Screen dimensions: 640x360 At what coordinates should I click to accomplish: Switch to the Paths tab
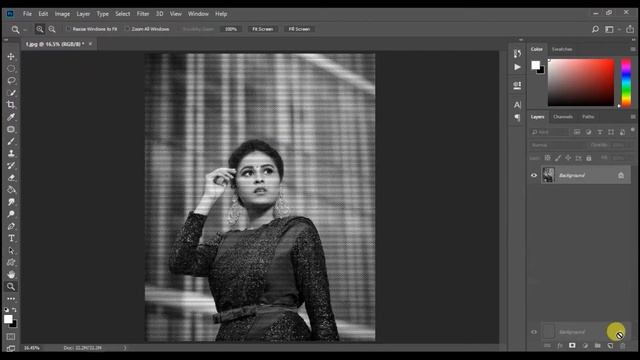(x=588, y=117)
